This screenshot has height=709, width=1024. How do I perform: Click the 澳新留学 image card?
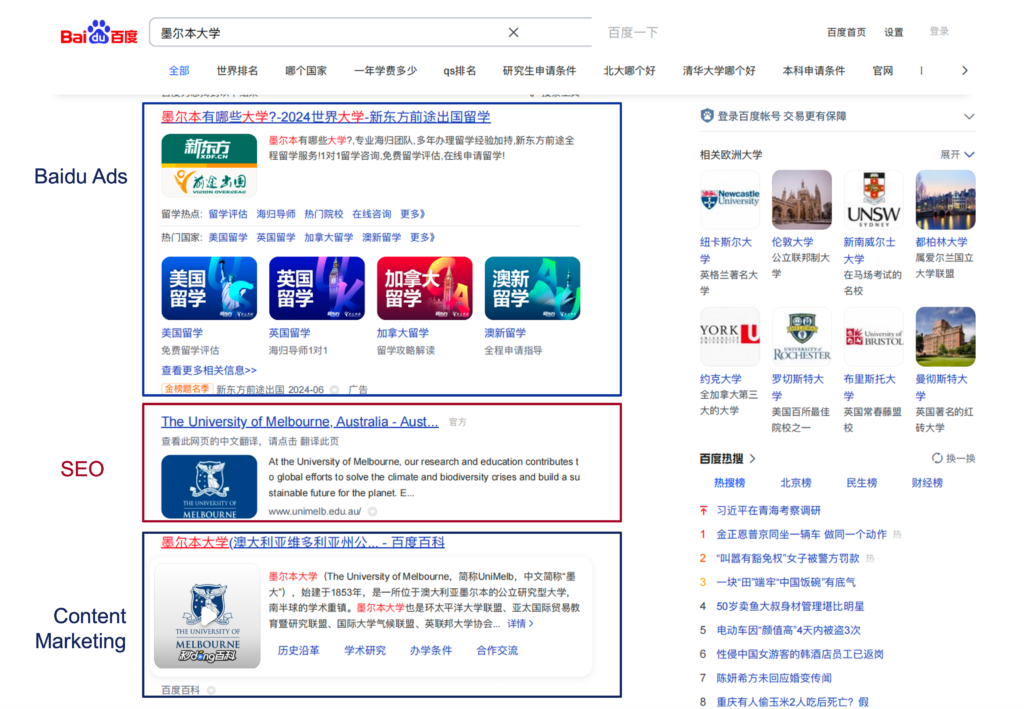coord(532,288)
